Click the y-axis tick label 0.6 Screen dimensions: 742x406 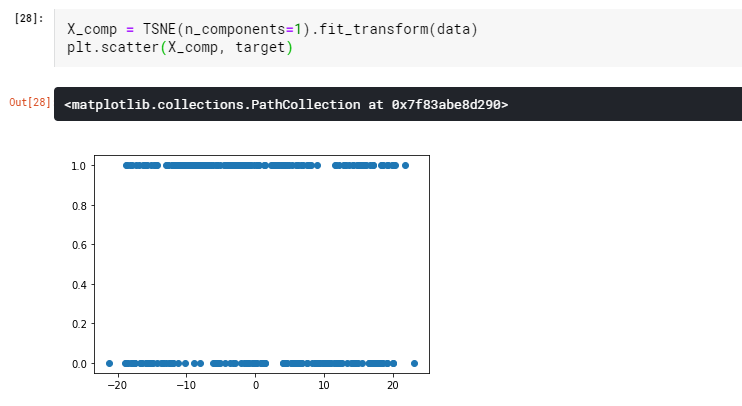[79, 245]
